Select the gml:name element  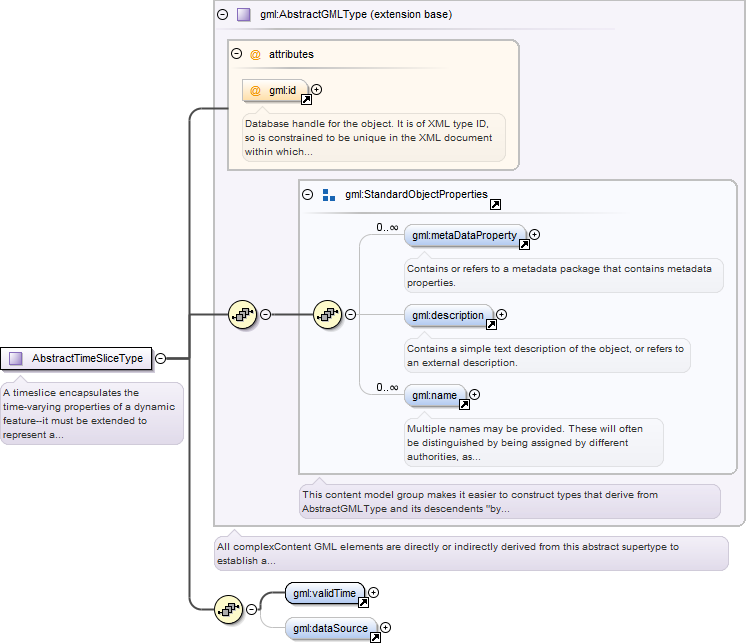coord(435,395)
